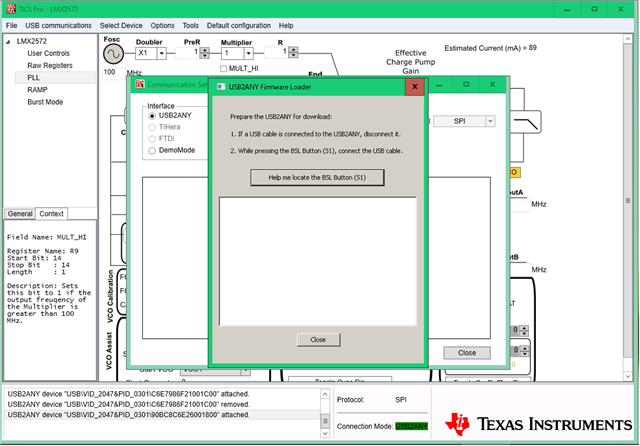The height and width of the screenshot is (446, 640).
Task: Decrease the PreR stepper value
Action: [x=205, y=56]
